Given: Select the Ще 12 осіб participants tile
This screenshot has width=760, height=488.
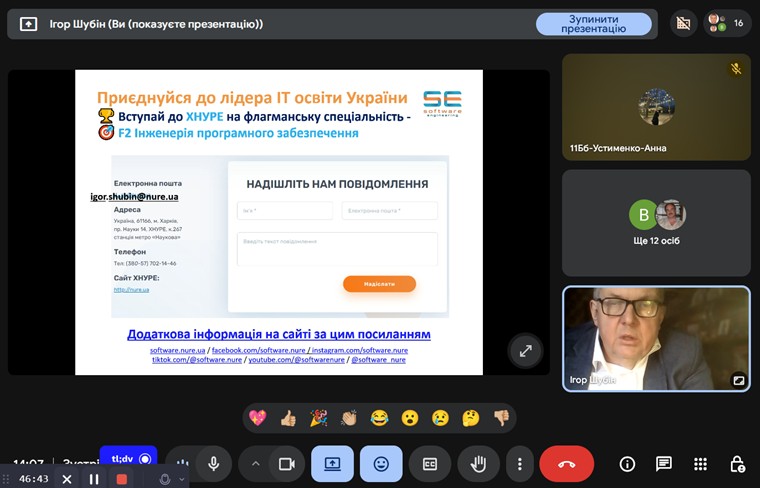Looking at the screenshot, I should tap(656, 223).
